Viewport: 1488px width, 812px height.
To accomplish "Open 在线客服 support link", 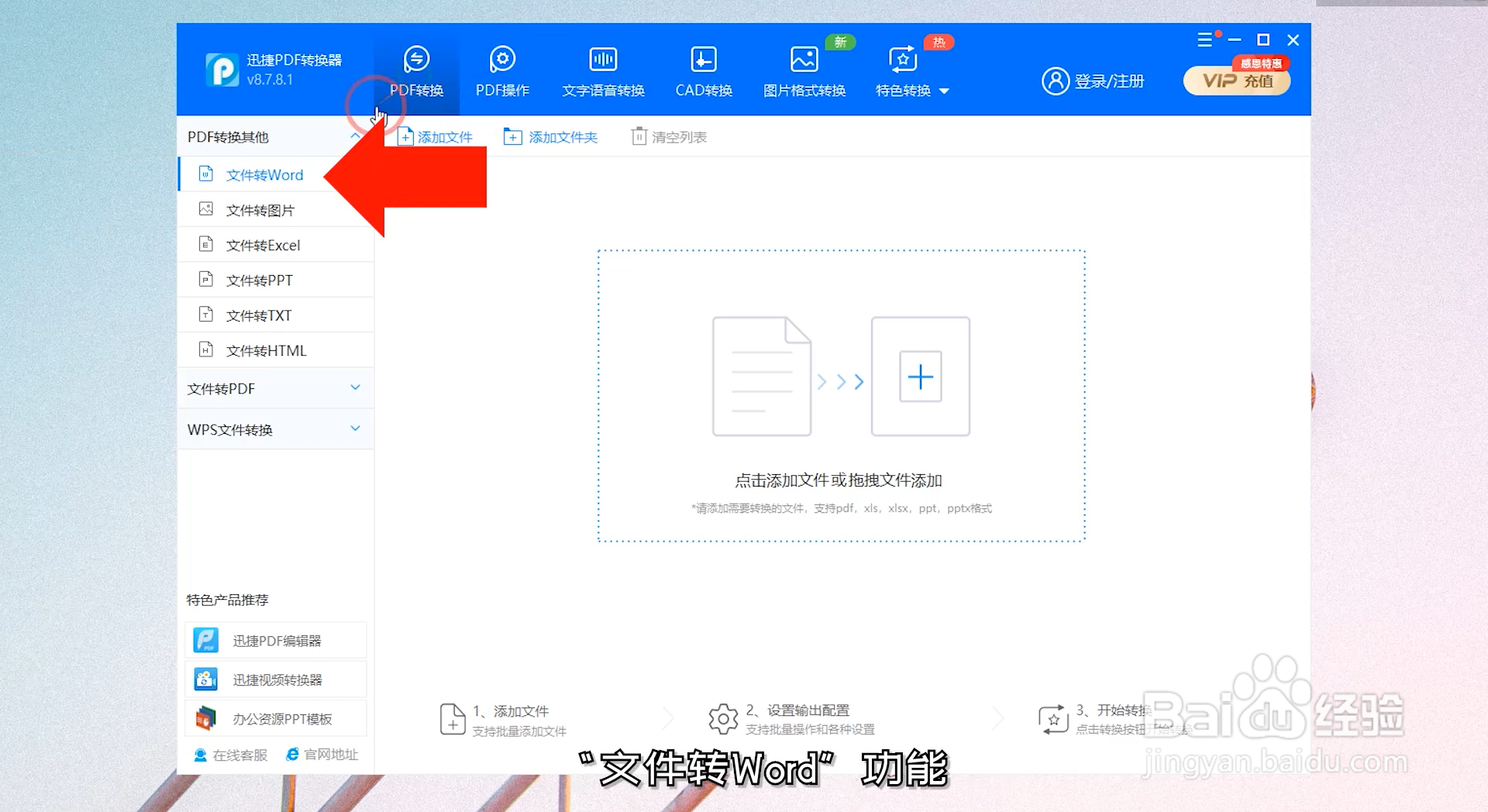I will [230, 755].
